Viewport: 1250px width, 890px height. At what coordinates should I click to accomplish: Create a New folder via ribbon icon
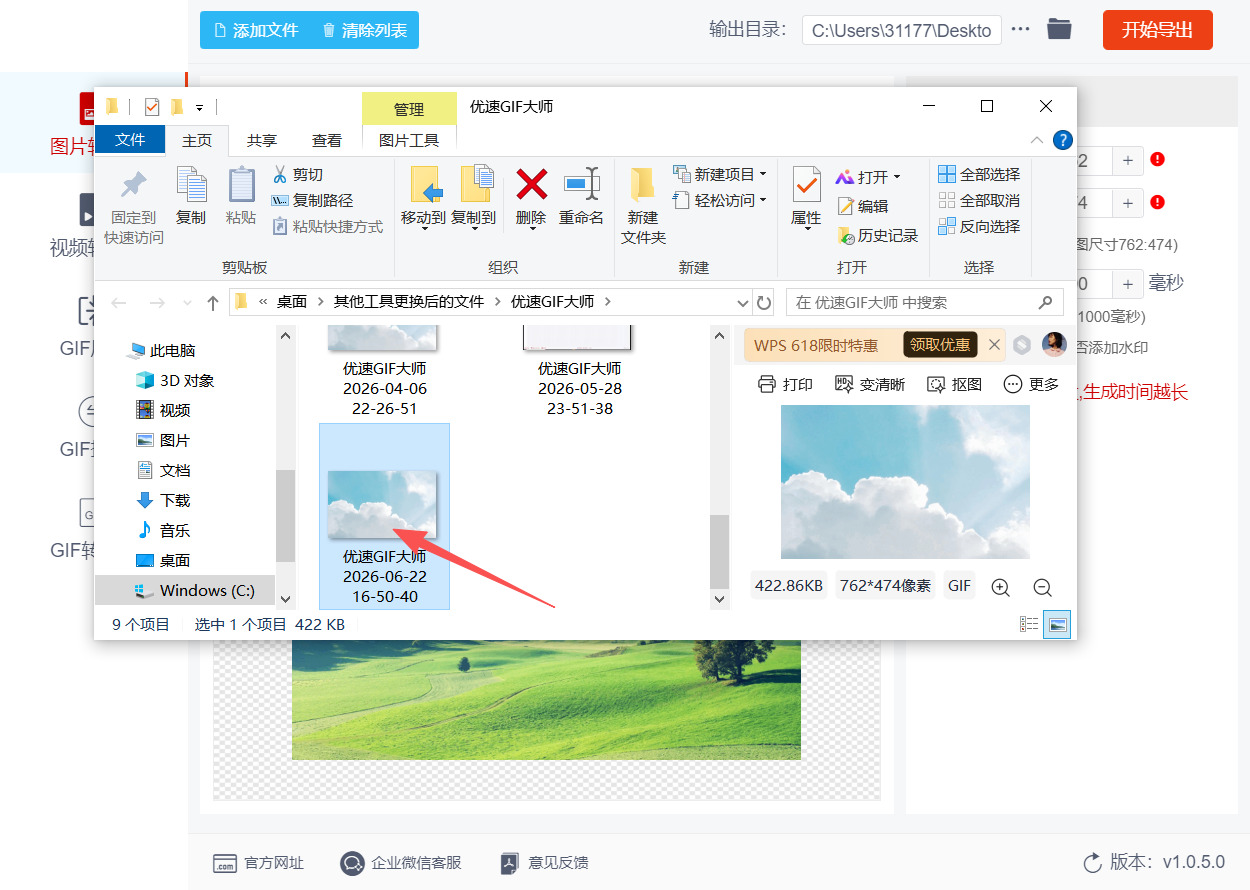tap(642, 185)
